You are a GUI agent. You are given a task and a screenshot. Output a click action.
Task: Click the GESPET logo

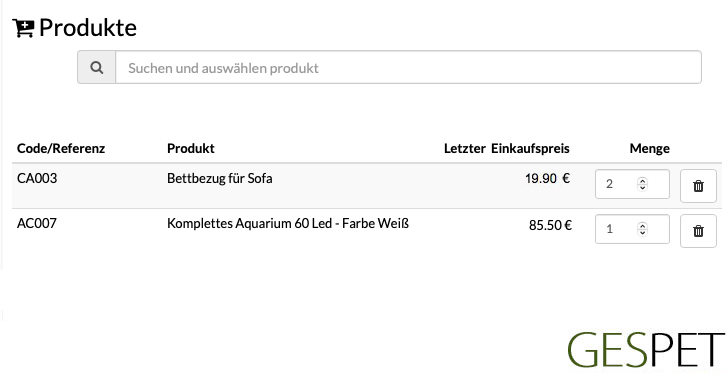(646, 350)
